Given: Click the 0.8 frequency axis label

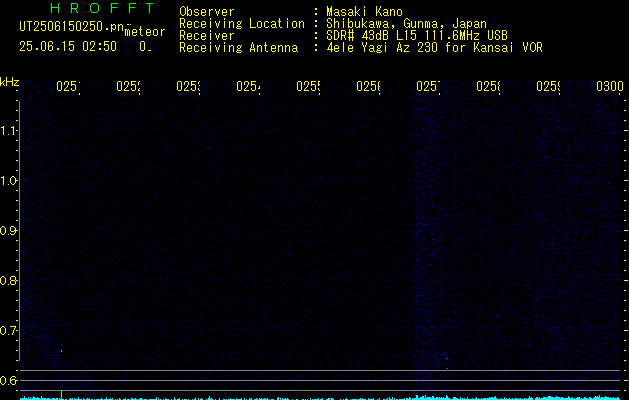Looking at the screenshot, I should click(x=9, y=280).
